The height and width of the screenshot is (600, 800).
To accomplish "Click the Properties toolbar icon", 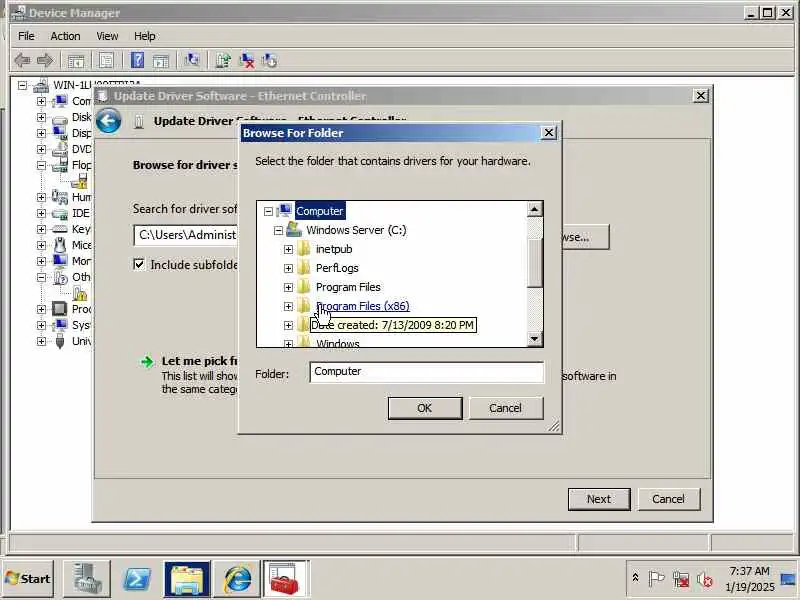I will click(106, 61).
